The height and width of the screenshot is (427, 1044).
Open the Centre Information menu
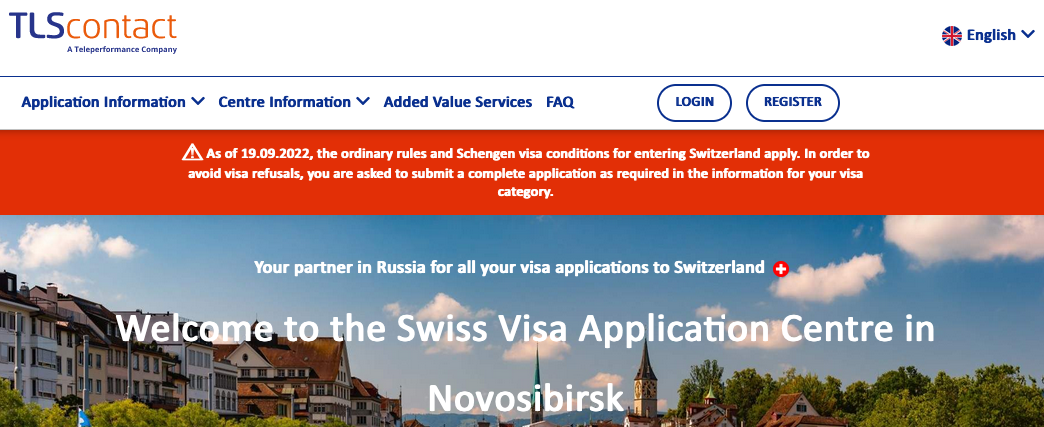tap(284, 102)
